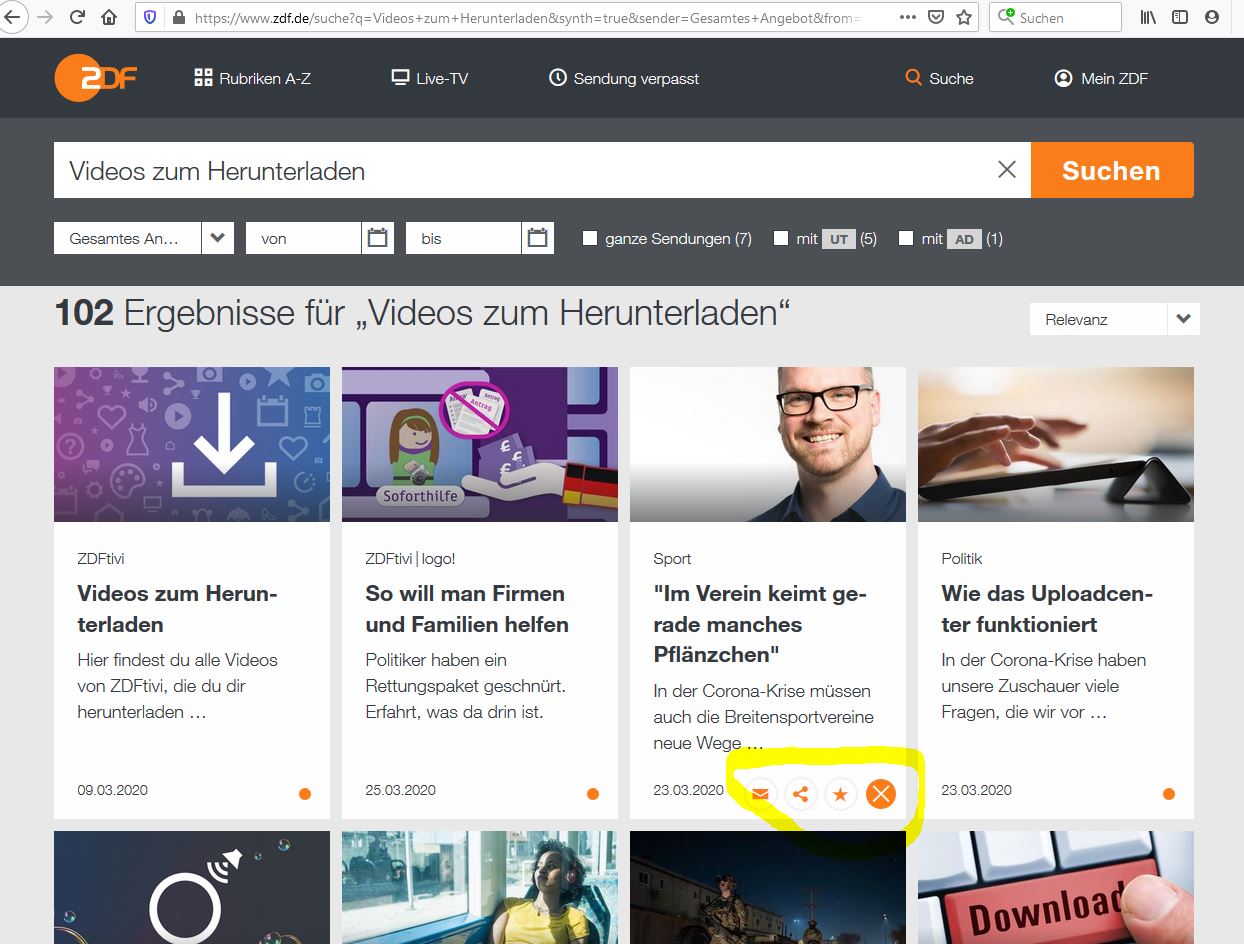Bookmark this page with star icon

pyautogui.click(x=964, y=18)
